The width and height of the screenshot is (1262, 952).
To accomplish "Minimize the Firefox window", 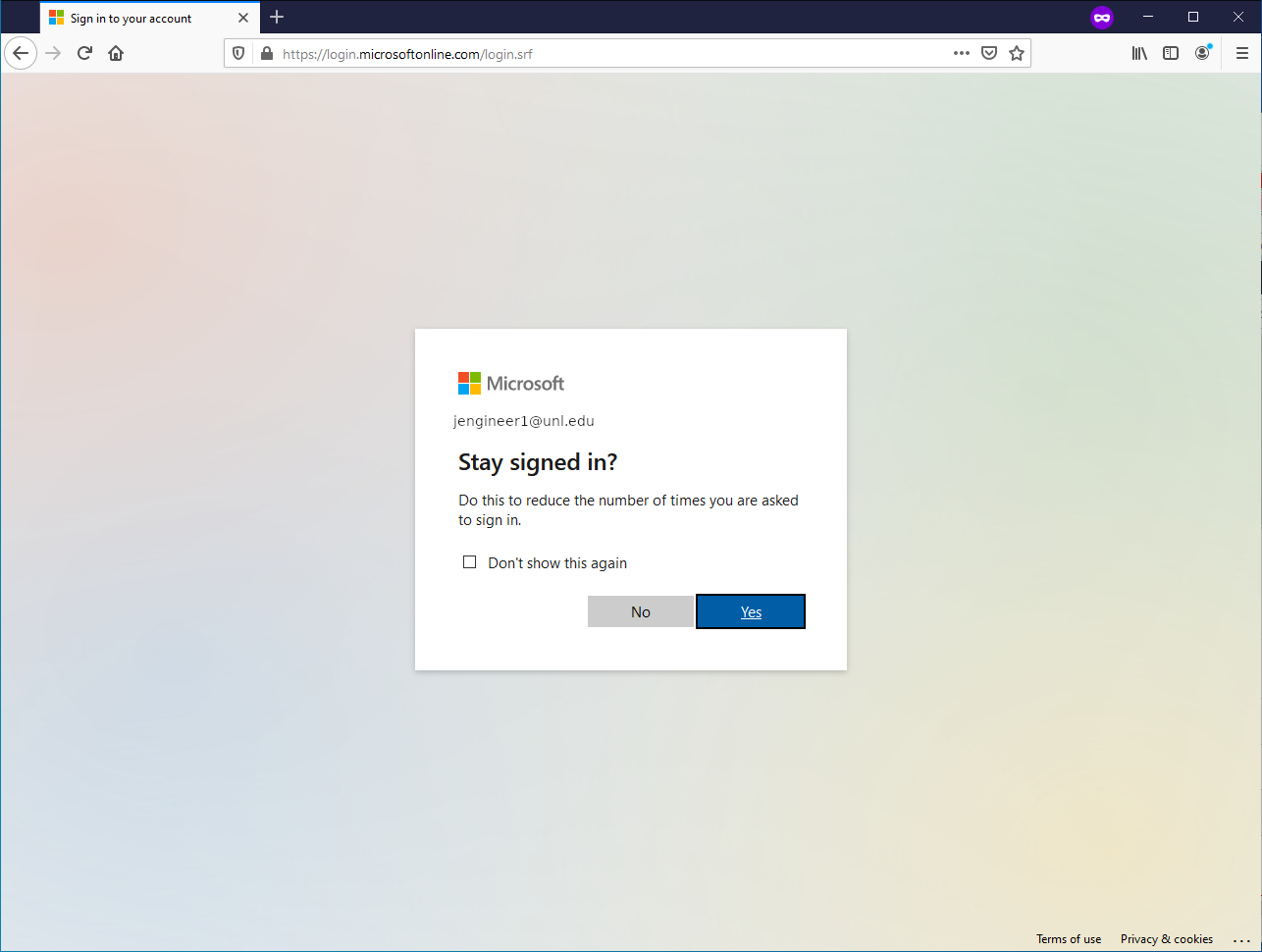I will coord(1148,17).
